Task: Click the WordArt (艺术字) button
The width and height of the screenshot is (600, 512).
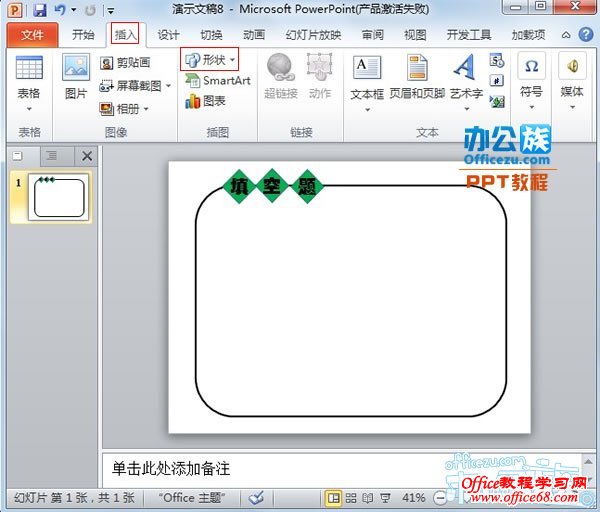Action: coord(465,76)
